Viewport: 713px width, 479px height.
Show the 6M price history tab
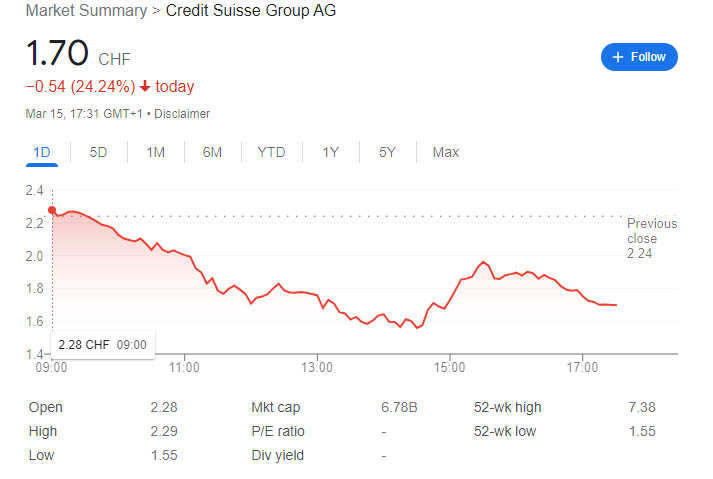pos(212,152)
